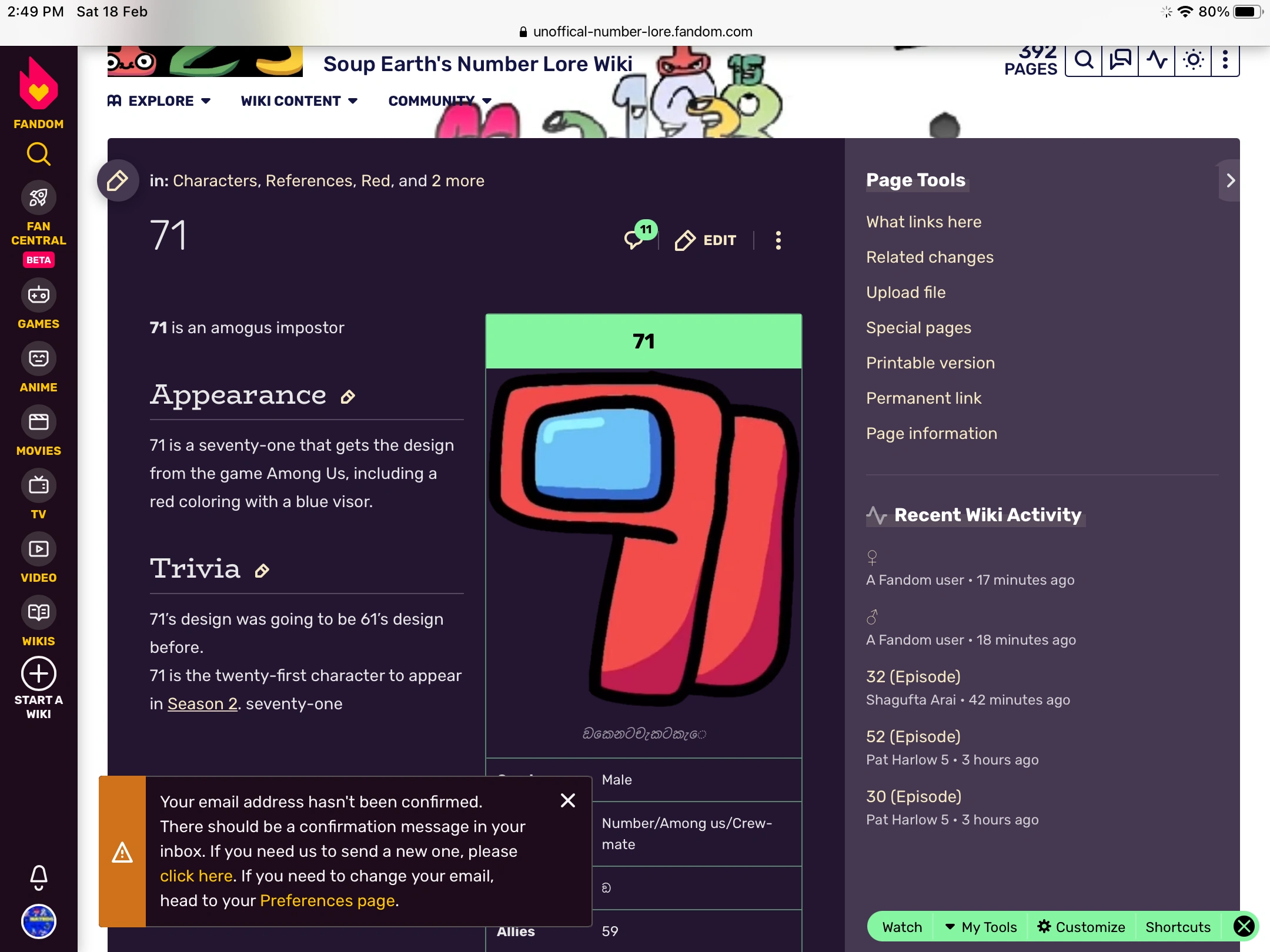Open the wiki search magnifier icon
The height and width of the screenshot is (952, 1270).
coord(1084,60)
